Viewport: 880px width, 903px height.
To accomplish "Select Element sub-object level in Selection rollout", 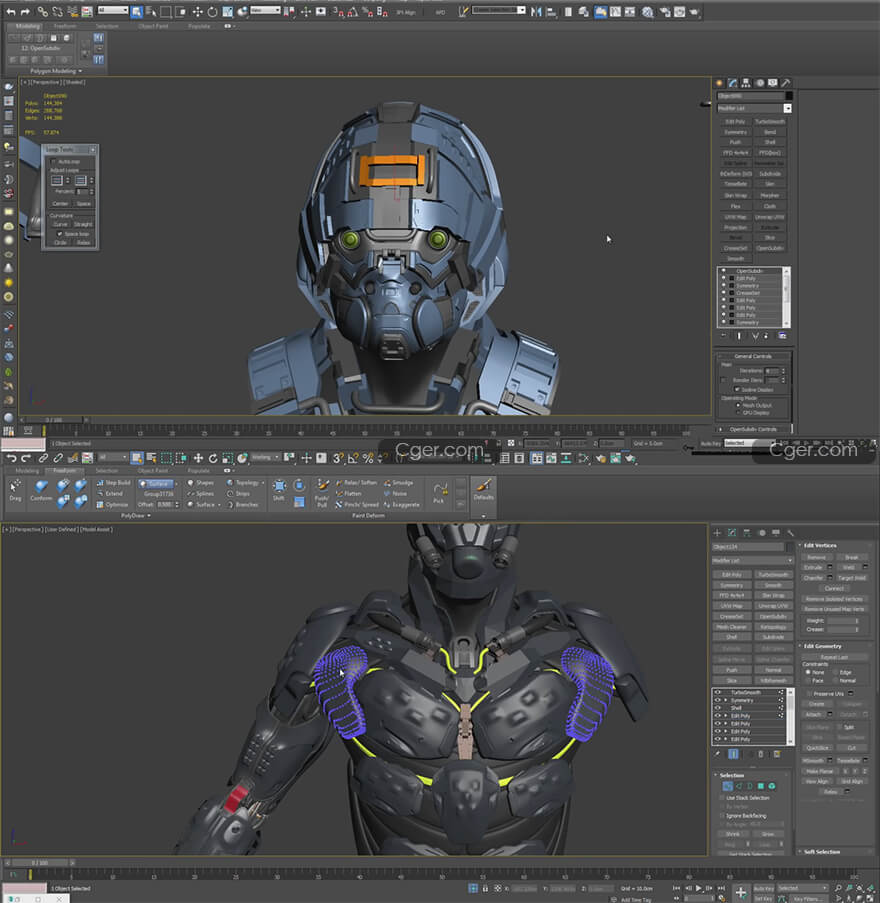I will 772,786.
